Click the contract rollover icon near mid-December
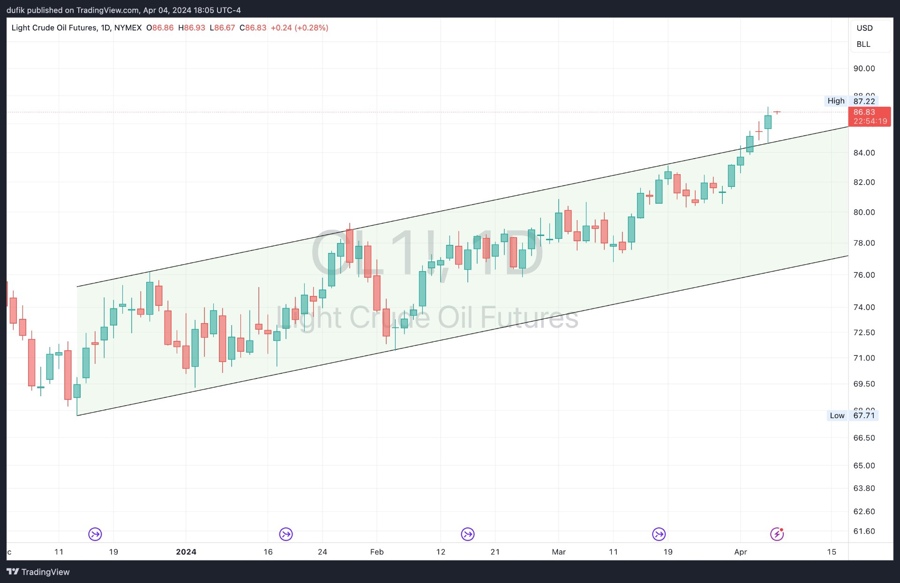Image resolution: width=900 pixels, height=583 pixels. tap(95, 534)
